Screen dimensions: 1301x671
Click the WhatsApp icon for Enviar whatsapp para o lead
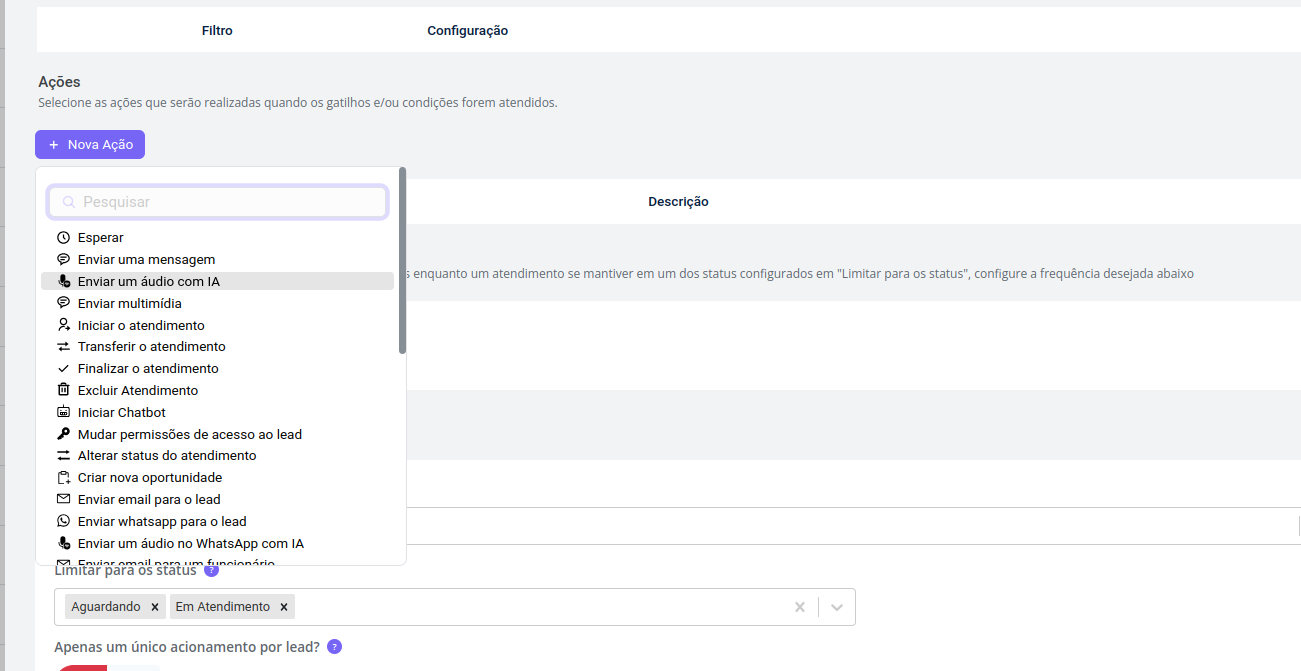coord(64,521)
